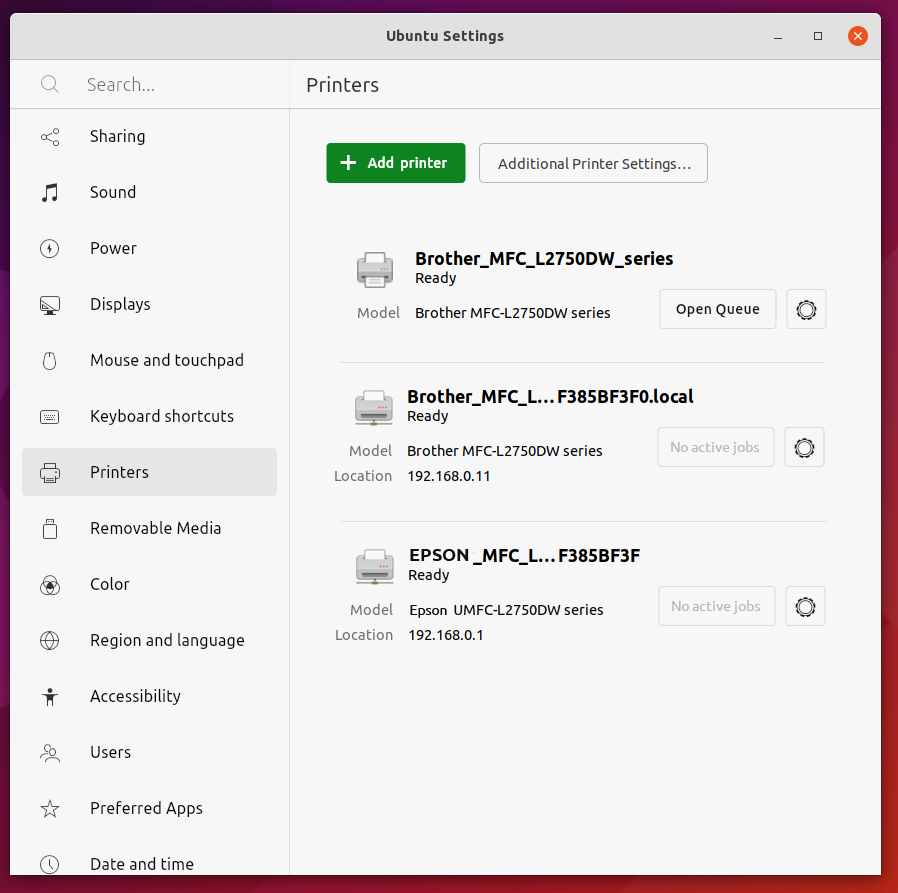Click the green Add printer button
Image resolution: width=898 pixels, height=893 pixels.
point(395,162)
